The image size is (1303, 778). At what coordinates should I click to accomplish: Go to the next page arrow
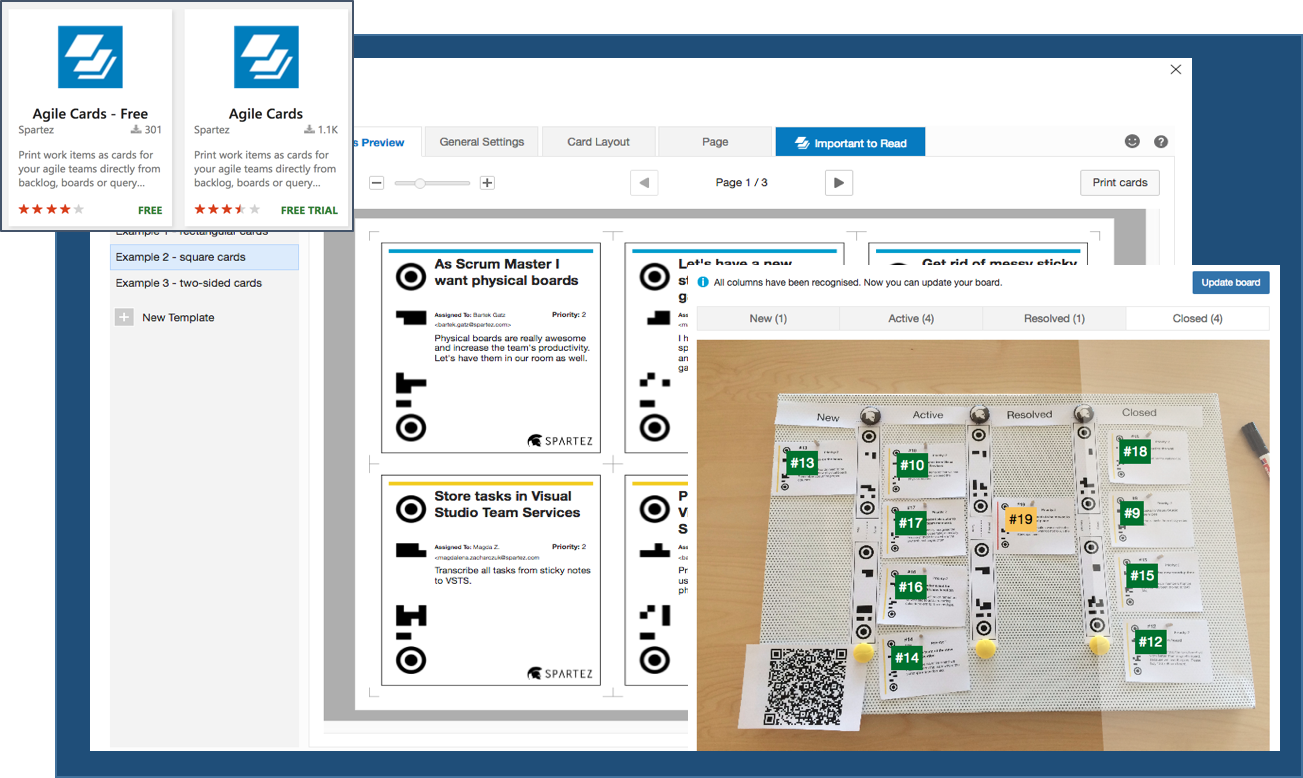(x=839, y=183)
